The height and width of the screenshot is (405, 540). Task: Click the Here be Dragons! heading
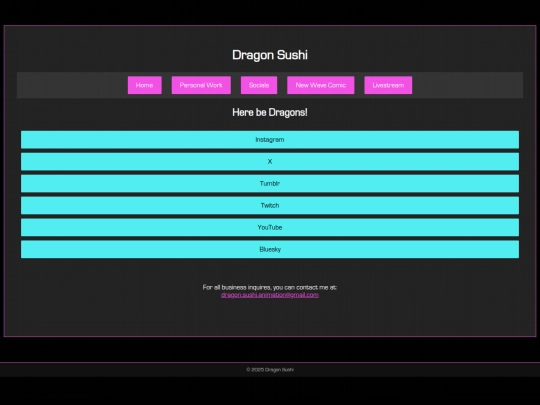click(270, 112)
